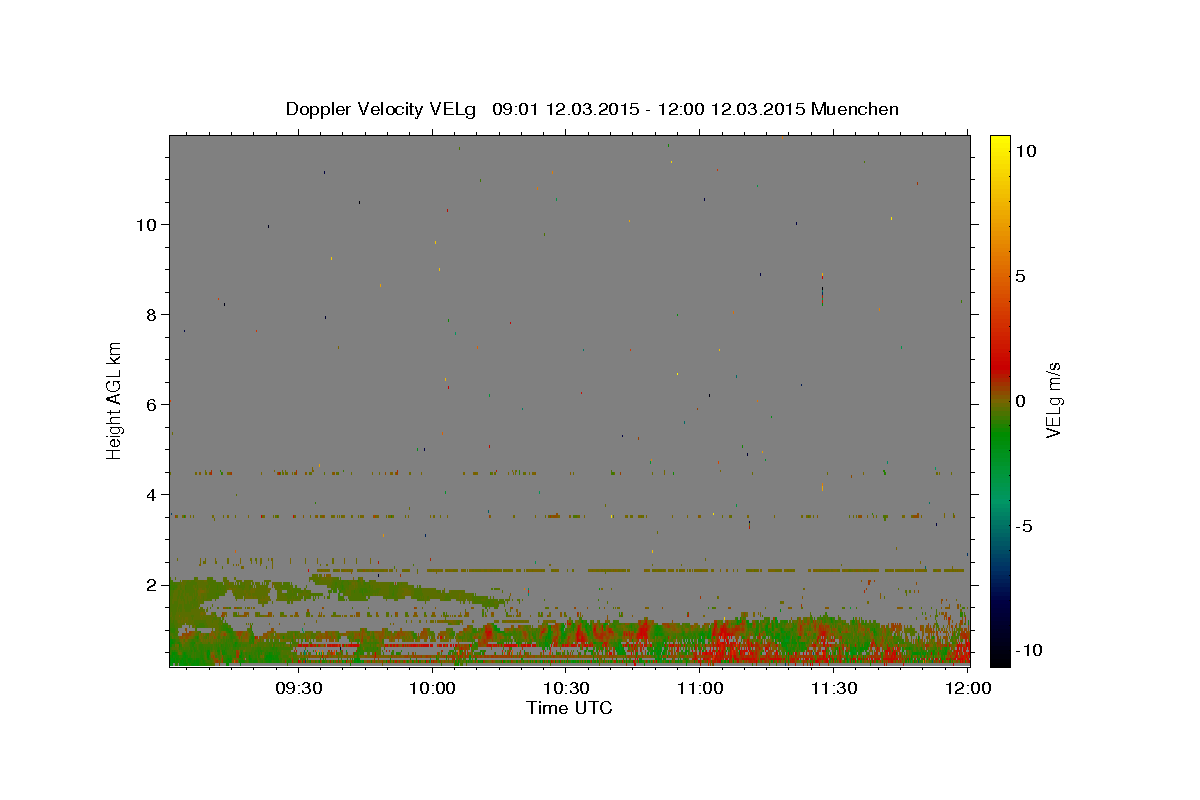
Task: Click the colorbar value 5
Action: (x=1019, y=276)
